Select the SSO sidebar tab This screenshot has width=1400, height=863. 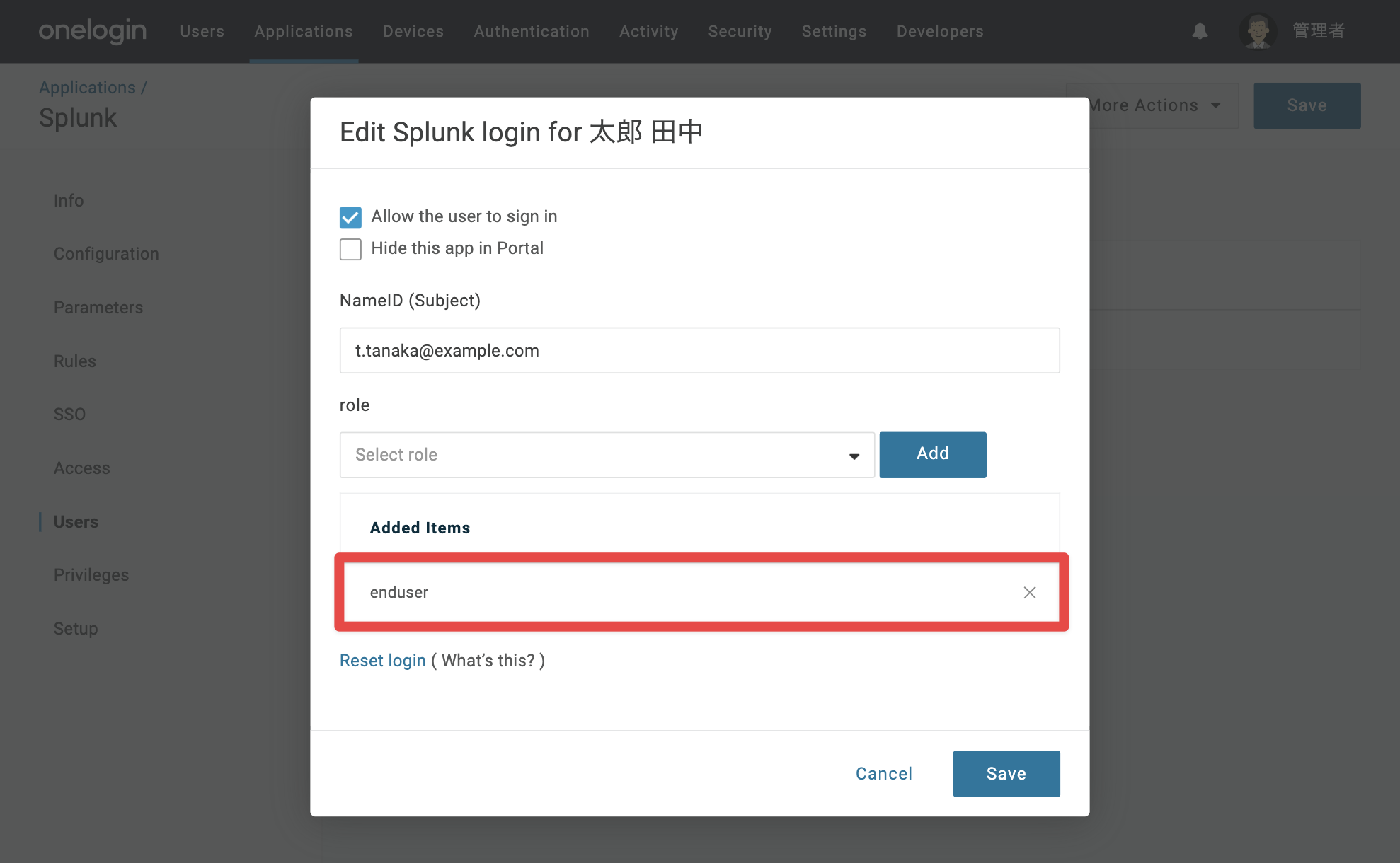click(69, 415)
